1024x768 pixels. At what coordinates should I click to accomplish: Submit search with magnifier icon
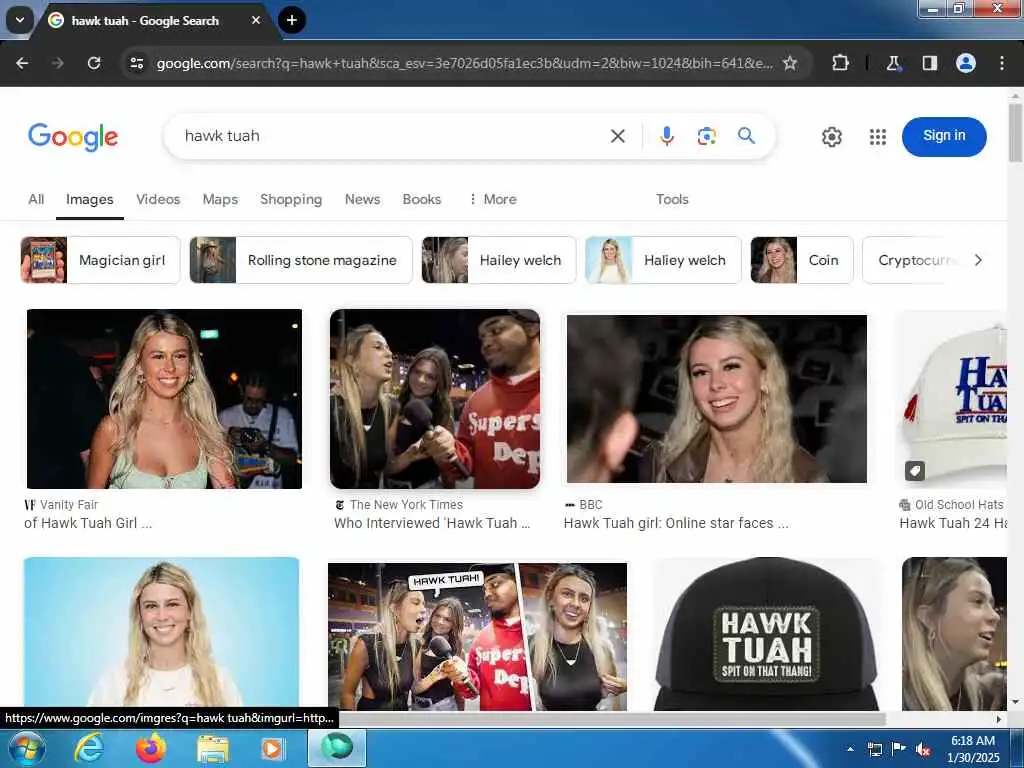coord(746,136)
